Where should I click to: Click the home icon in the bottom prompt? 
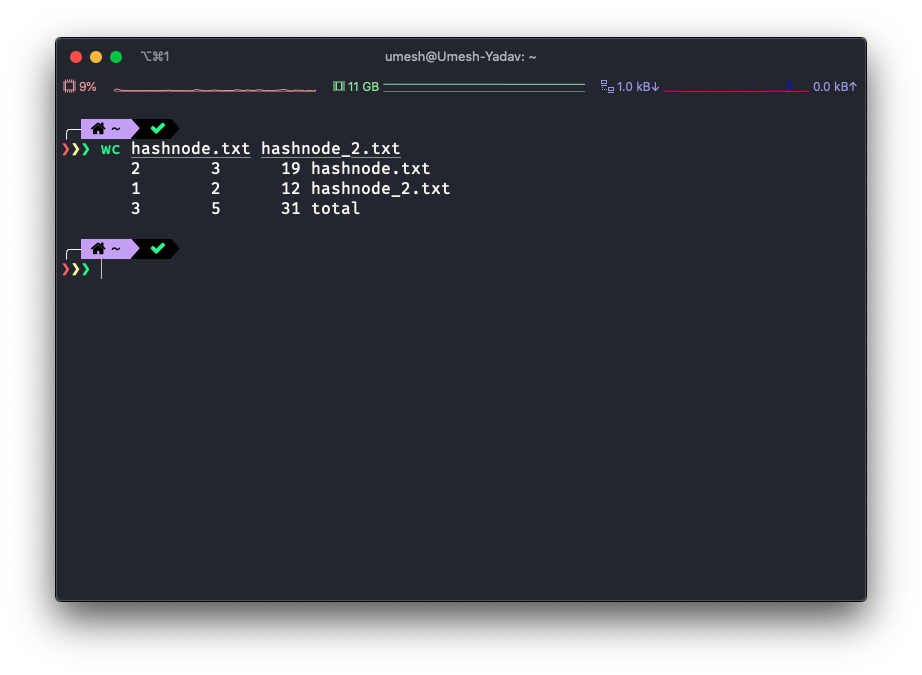pyautogui.click(x=98, y=248)
